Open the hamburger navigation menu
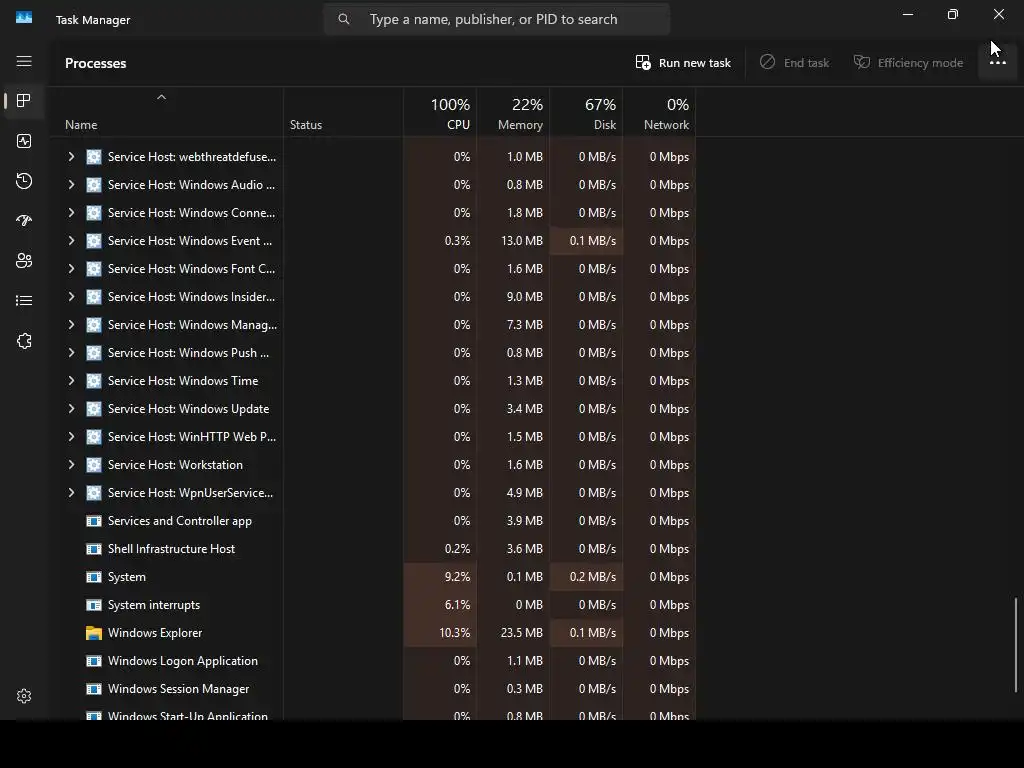The image size is (1024, 768). click(24, 61)
